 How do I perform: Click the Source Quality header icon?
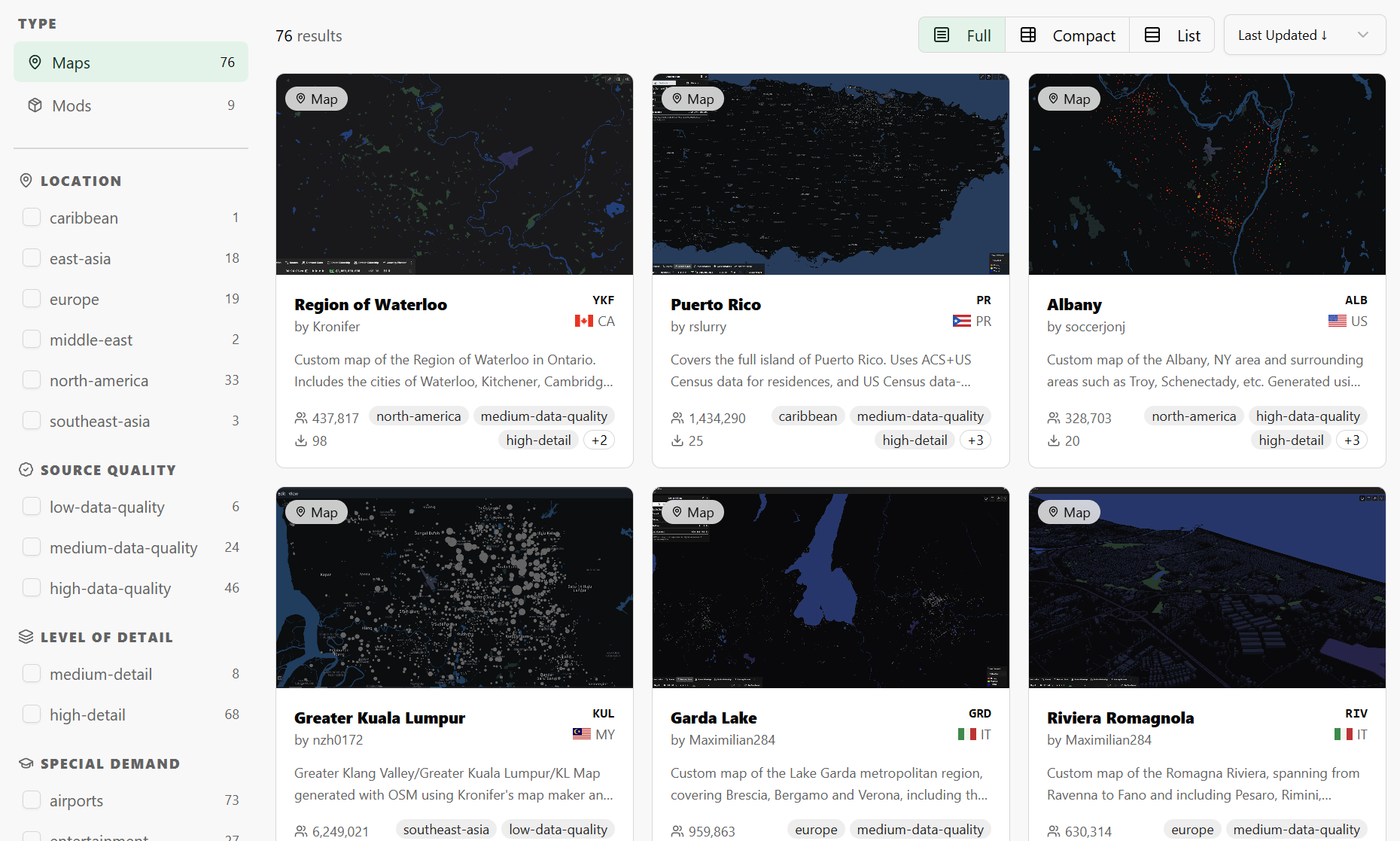[26, 469]
